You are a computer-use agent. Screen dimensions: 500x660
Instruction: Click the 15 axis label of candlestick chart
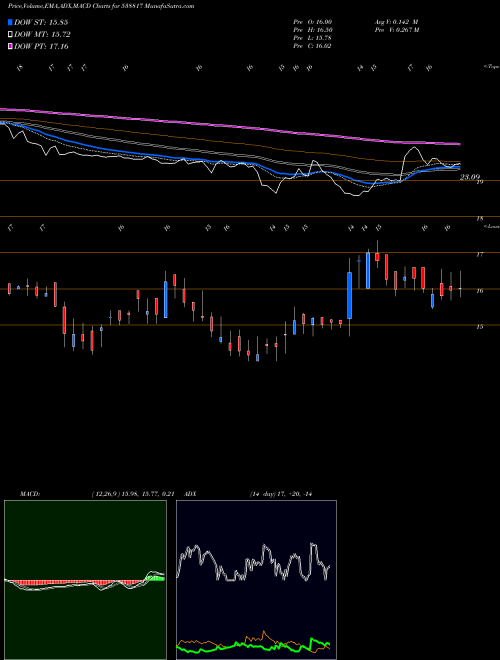click(480, 327)
